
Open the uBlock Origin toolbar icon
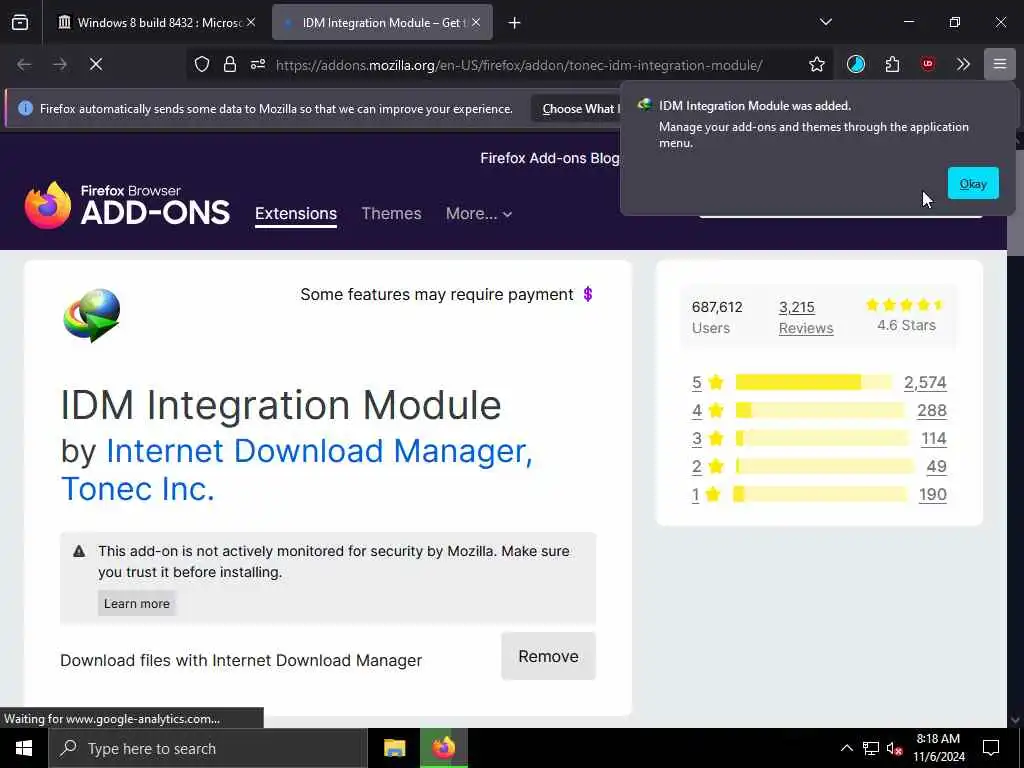tap(927, 64)
